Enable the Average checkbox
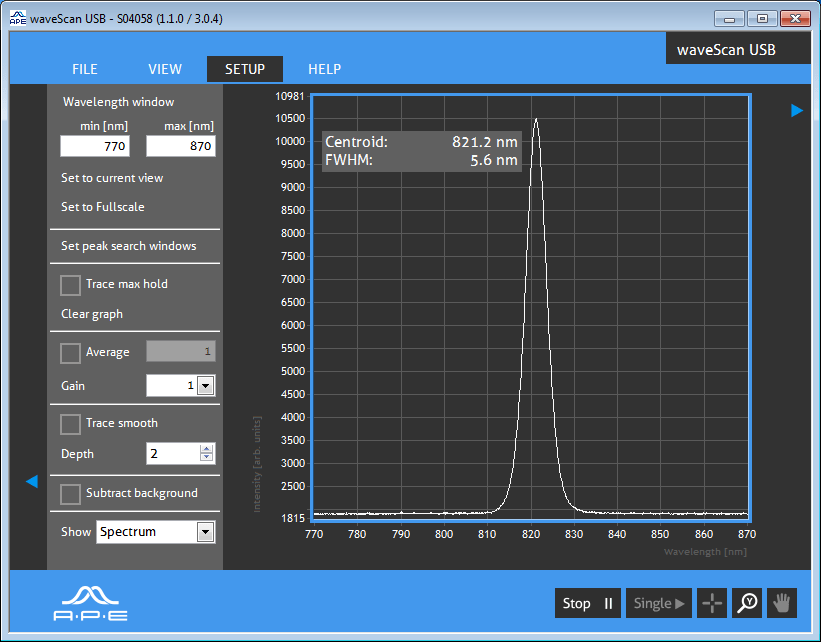821x642 pixels. coord(70,352)
